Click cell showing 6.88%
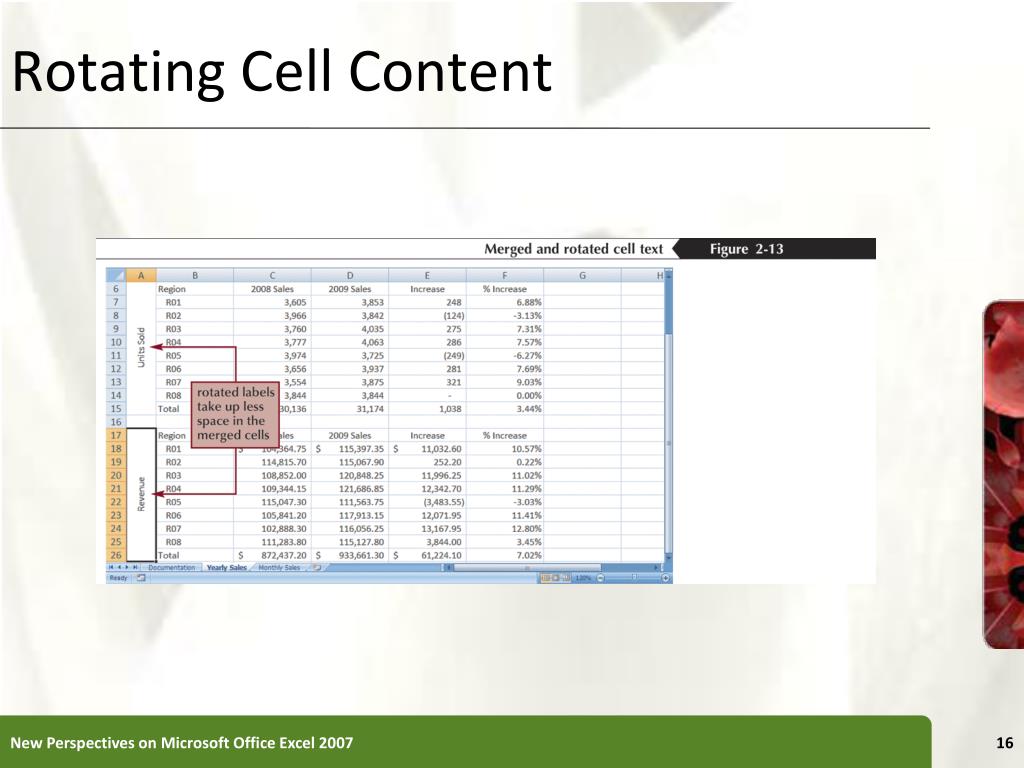Screen dimensions: 1024x768 [x=504, y=302]
